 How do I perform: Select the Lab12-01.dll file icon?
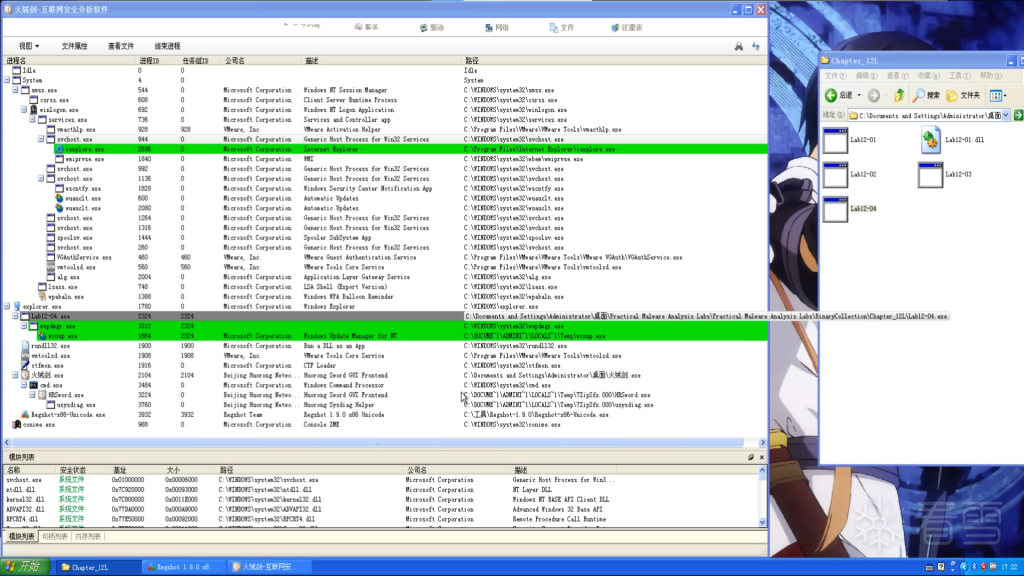[x=931, y=140]
